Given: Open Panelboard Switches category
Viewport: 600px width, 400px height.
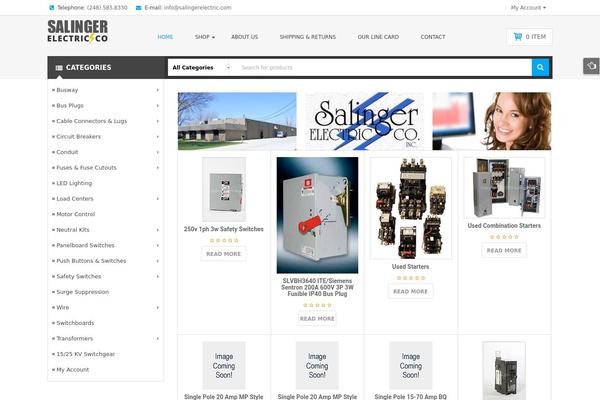Looking at the screenshot, I should pos(85,245).
